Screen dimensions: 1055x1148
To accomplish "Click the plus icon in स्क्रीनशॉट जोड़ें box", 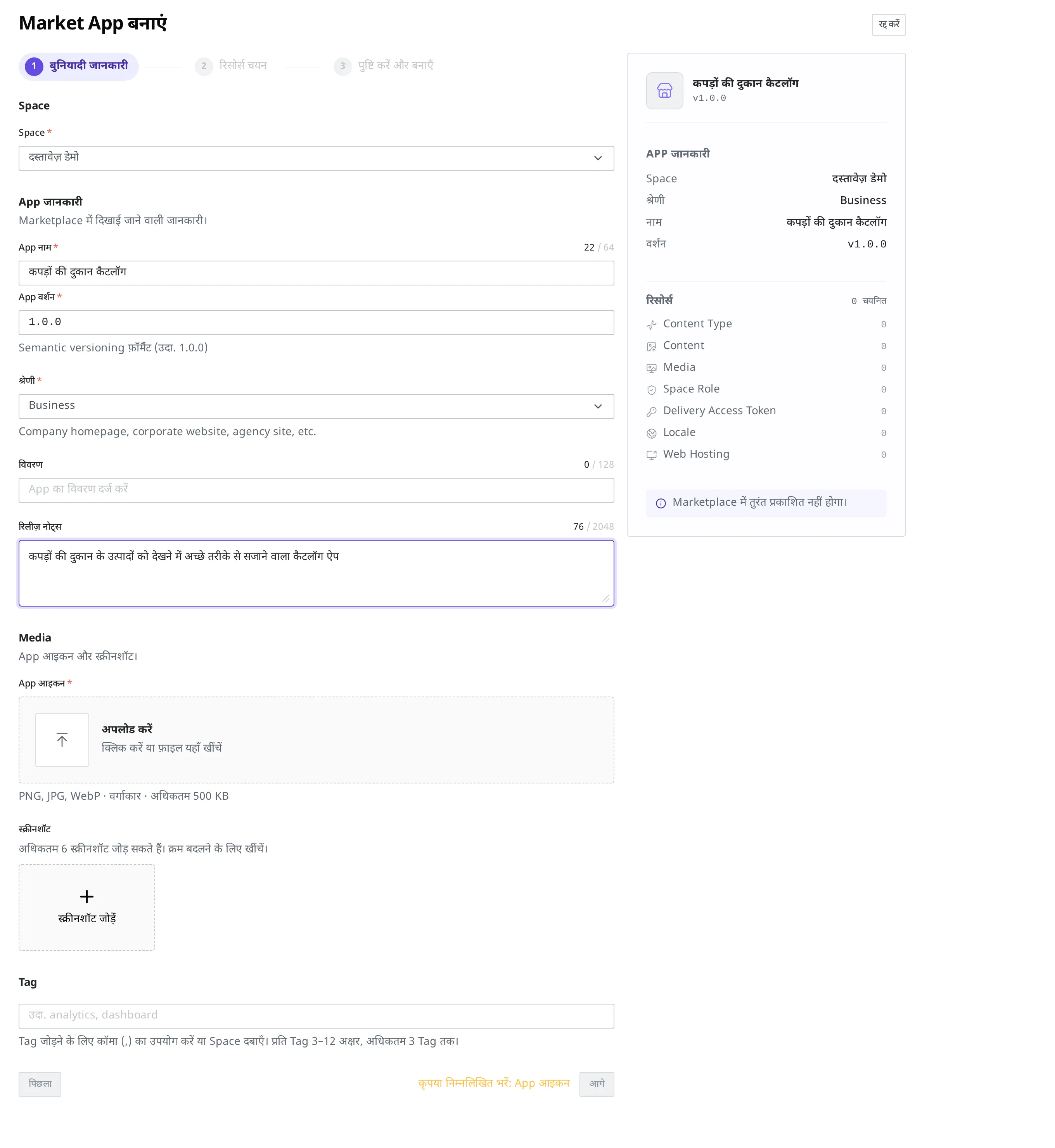I will coord(87,896).
